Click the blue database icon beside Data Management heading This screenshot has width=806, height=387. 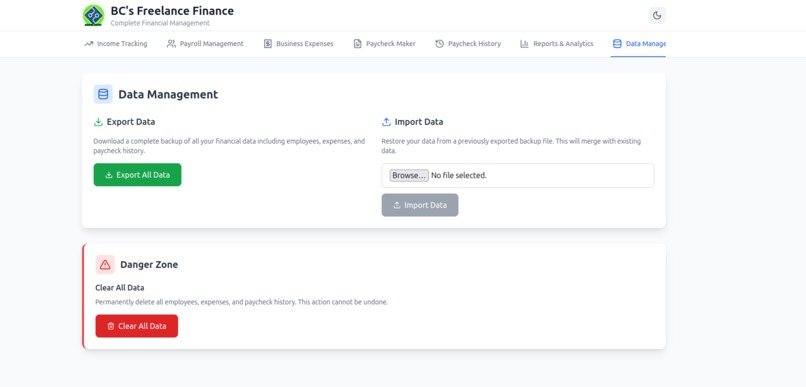(x=103, y=94)
